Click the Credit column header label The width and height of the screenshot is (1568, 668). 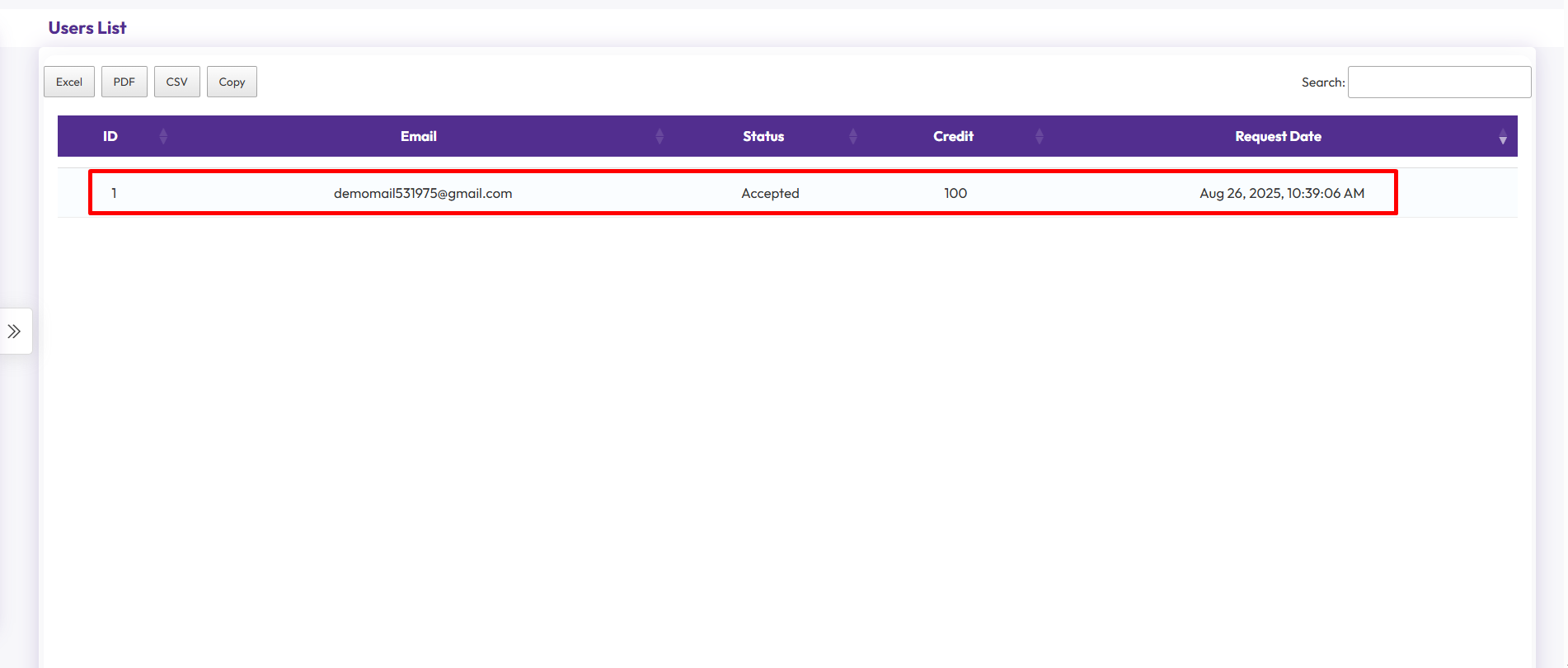[x=953, y=136]
